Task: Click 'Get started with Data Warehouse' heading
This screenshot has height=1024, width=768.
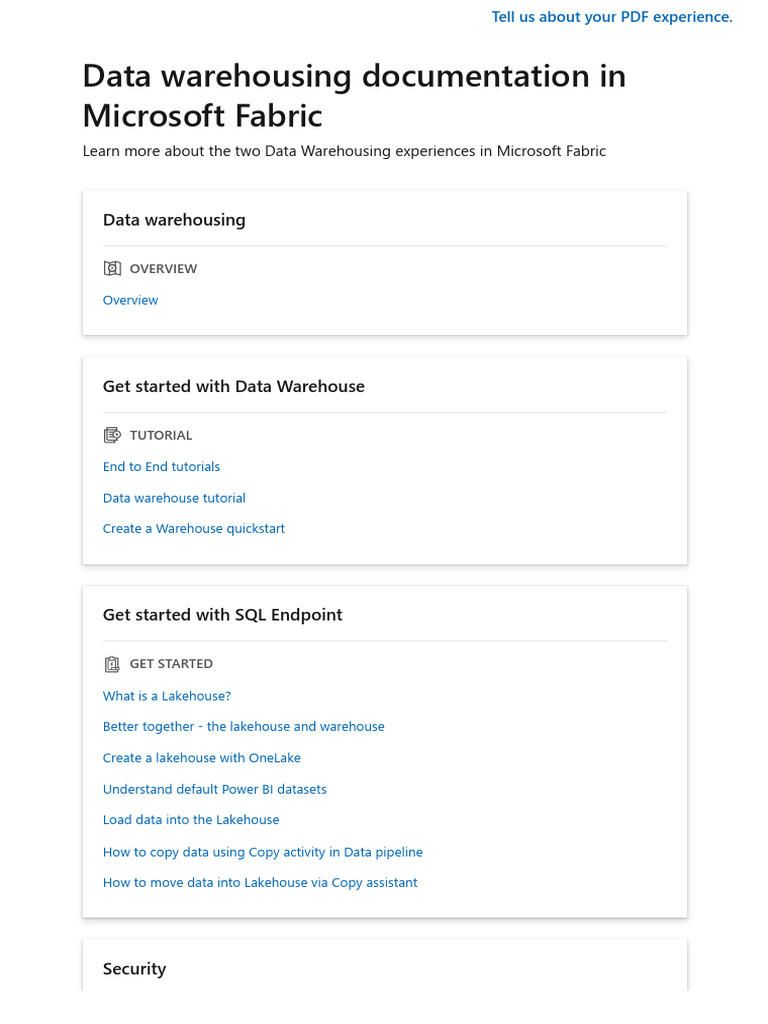Action: coord(233,387)
